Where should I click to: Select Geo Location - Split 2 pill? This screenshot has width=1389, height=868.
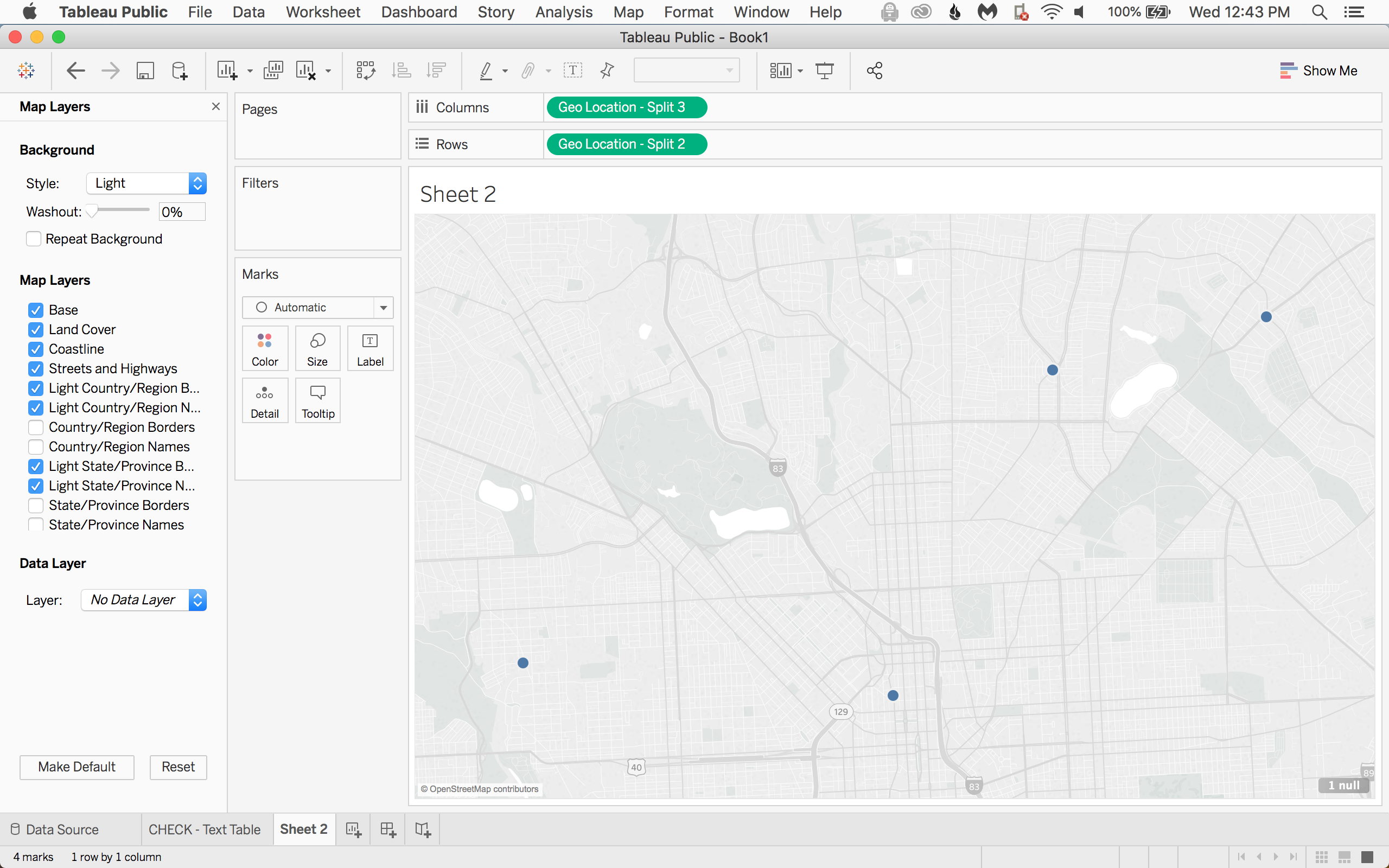(627, 144)
